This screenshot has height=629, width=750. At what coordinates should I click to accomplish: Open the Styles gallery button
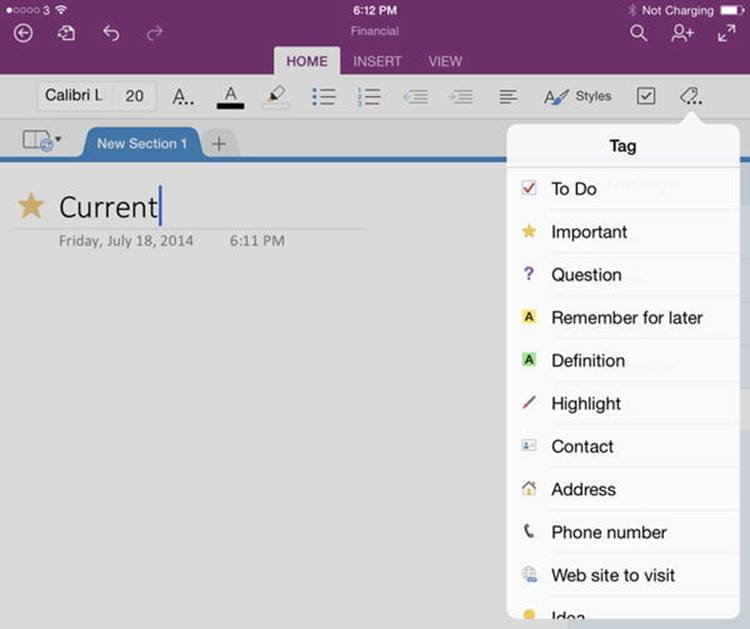tap(578, 96)
